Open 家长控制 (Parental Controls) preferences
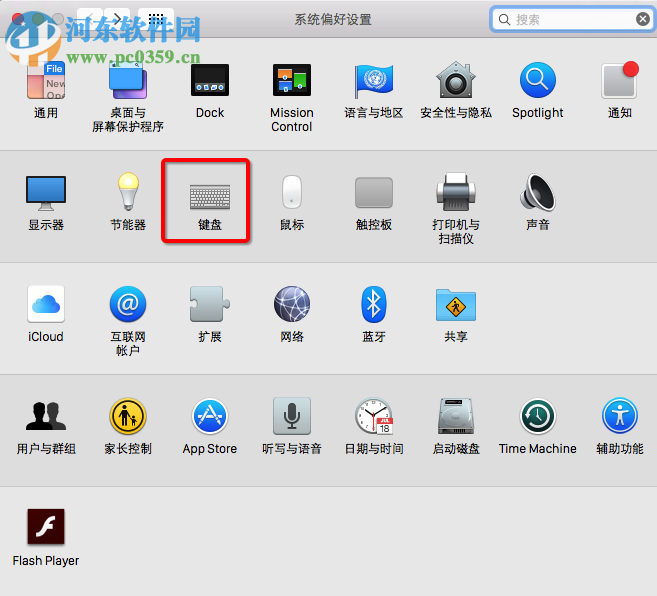The image size is (657, 596). point(128,416)
